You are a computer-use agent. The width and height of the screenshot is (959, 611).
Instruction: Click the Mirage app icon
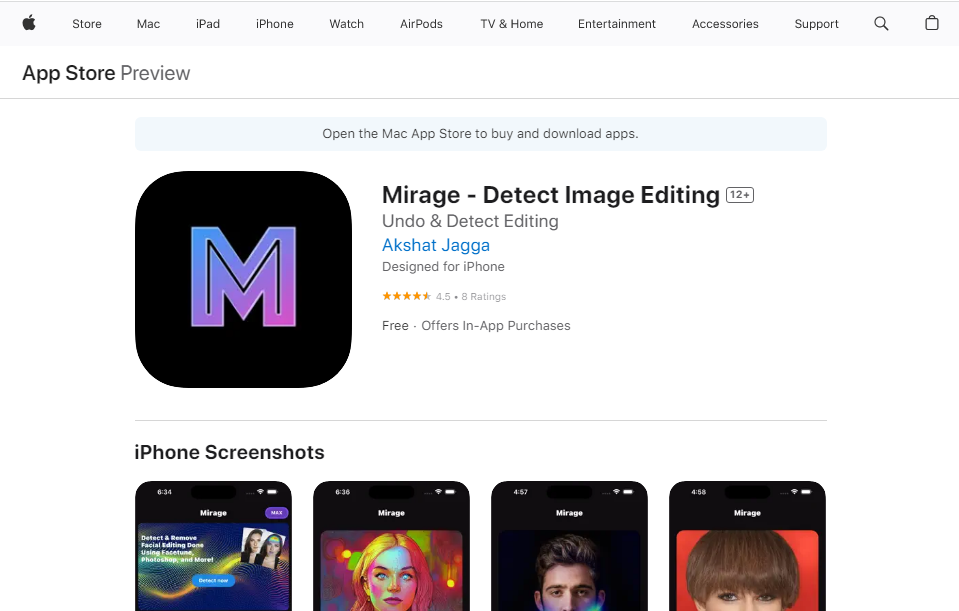tap(243, 279)
